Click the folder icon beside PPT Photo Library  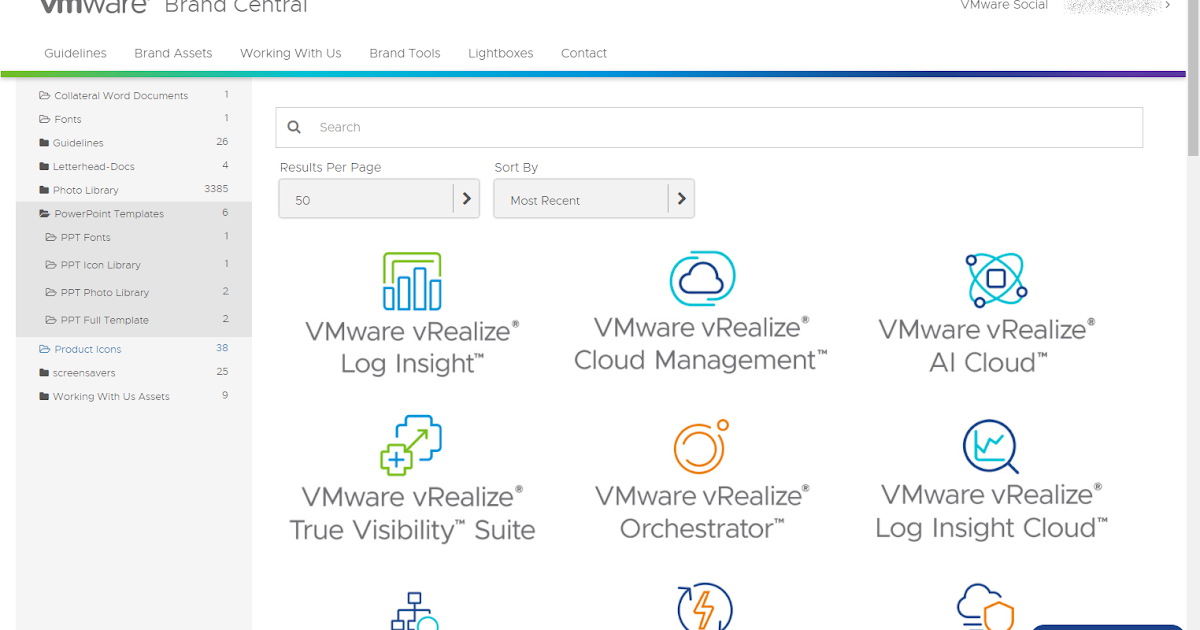coord(51,292)
